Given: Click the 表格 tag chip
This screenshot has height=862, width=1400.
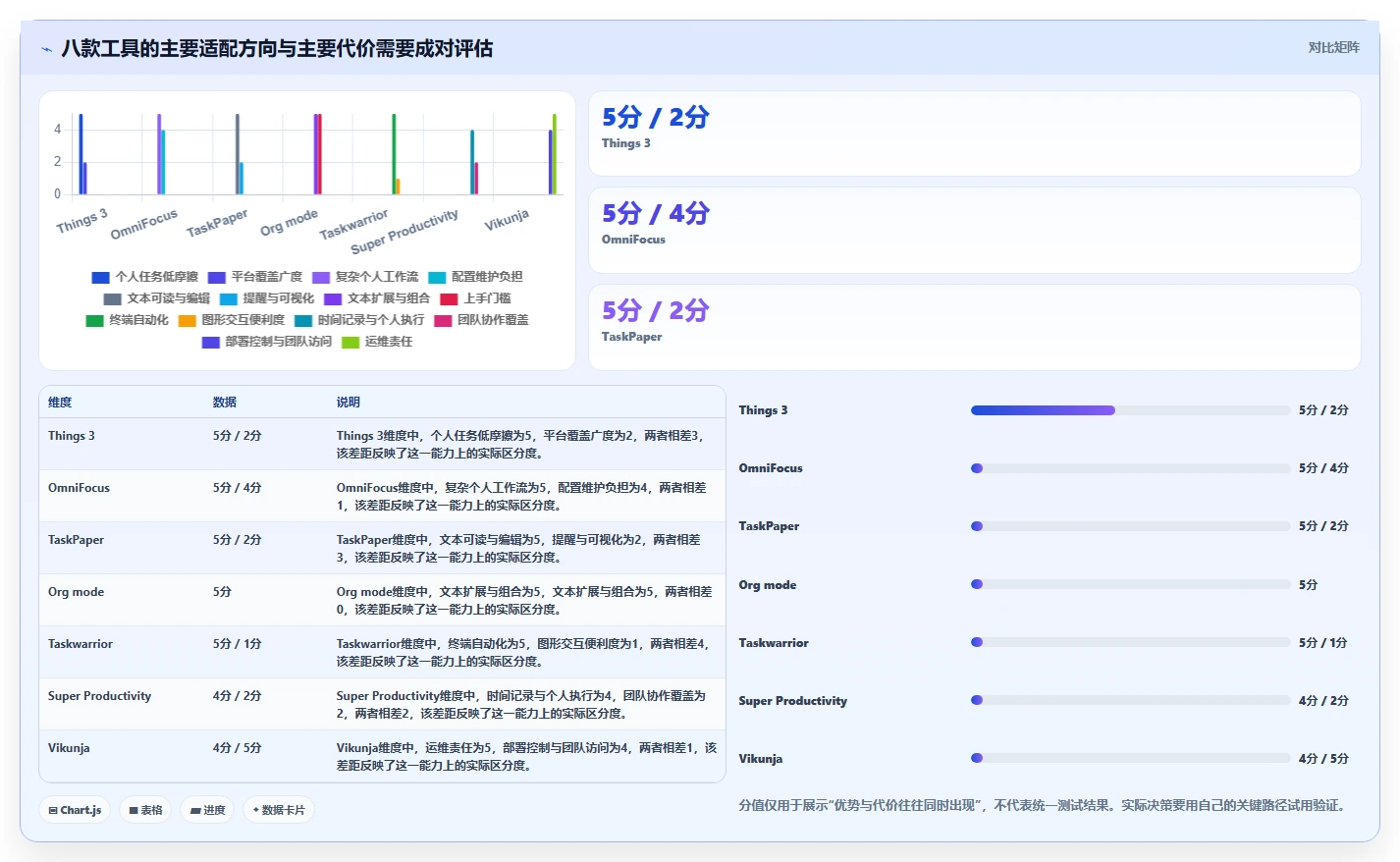Looking at the screenshot, I should [x=146, y=810].
